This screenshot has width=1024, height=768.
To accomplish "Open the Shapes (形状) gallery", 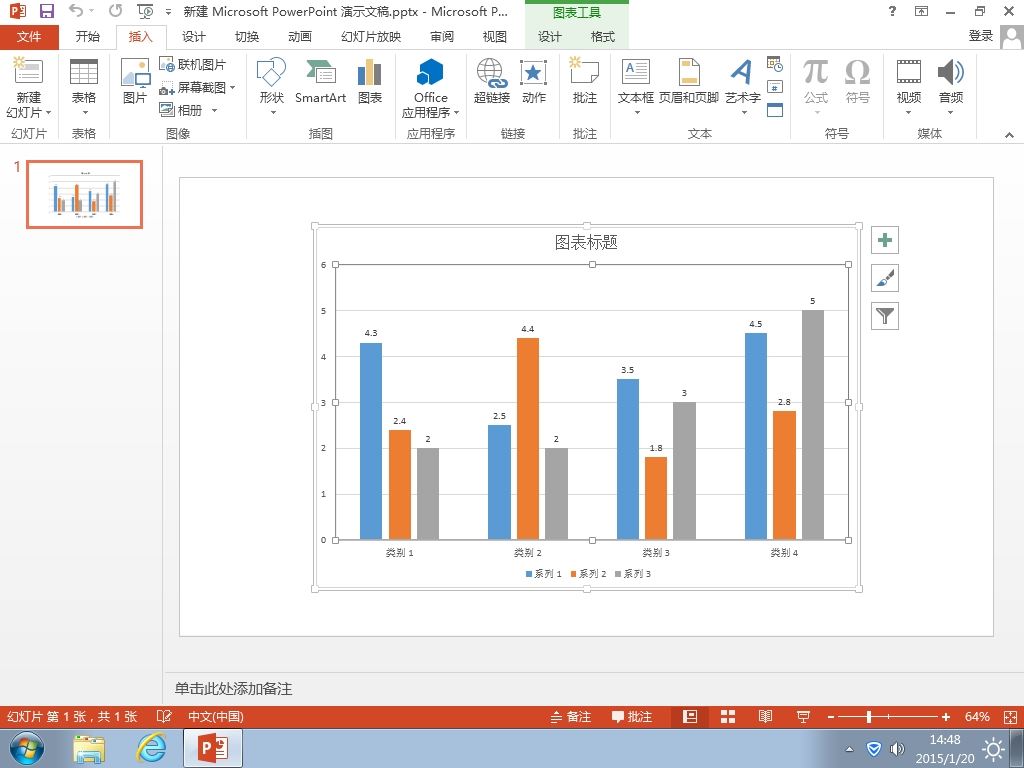I will pos(272,72).
